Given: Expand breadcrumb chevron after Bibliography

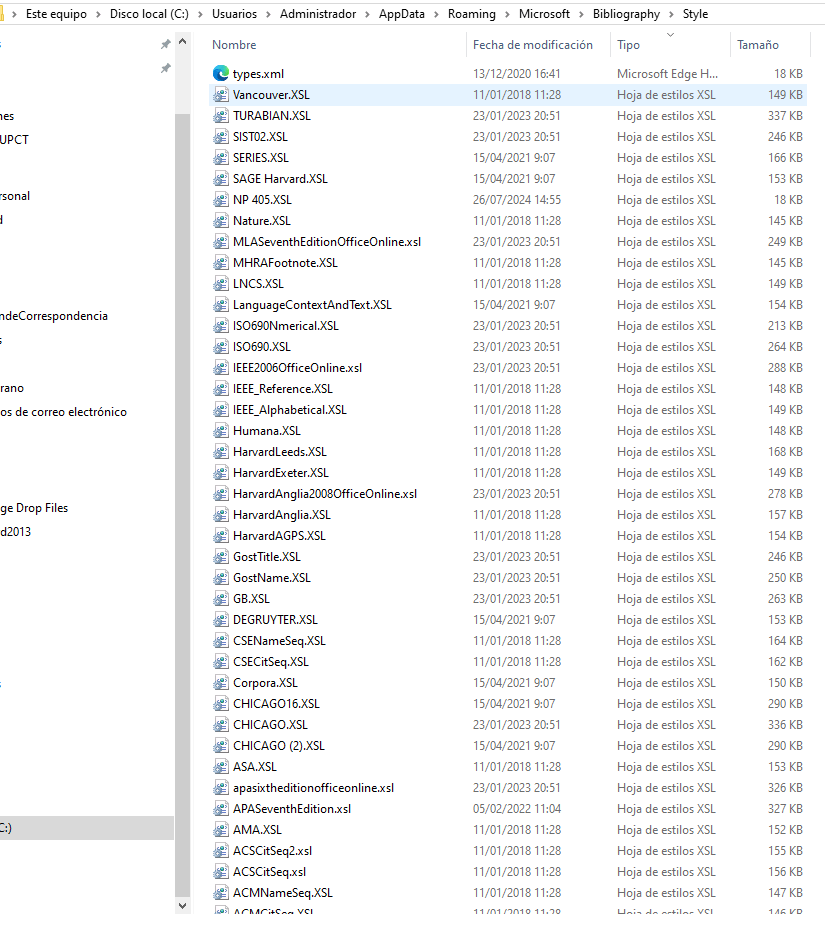Looking at the screenshot, I should coord(672,14).
